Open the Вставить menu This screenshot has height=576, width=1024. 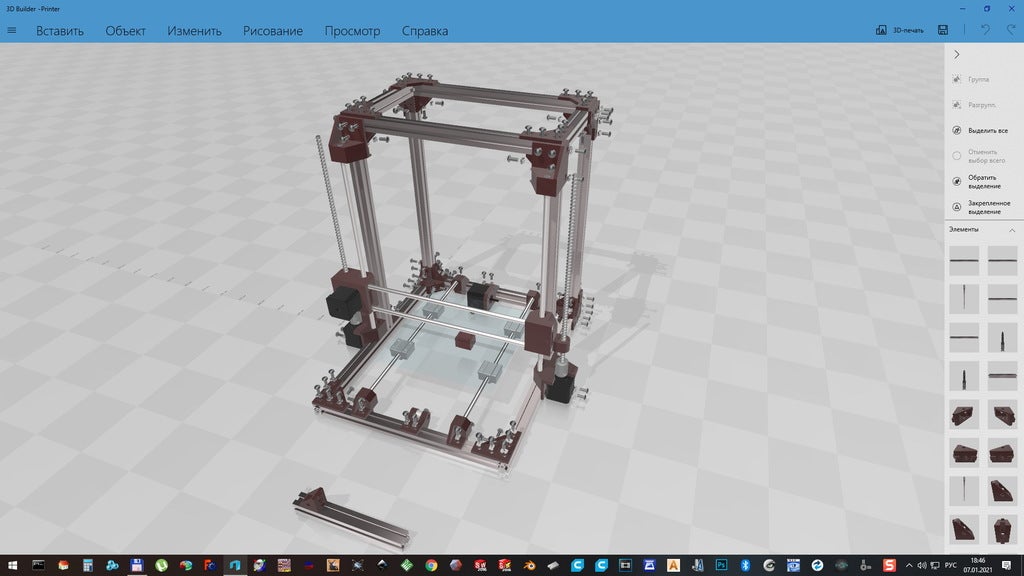click(59, 31)
